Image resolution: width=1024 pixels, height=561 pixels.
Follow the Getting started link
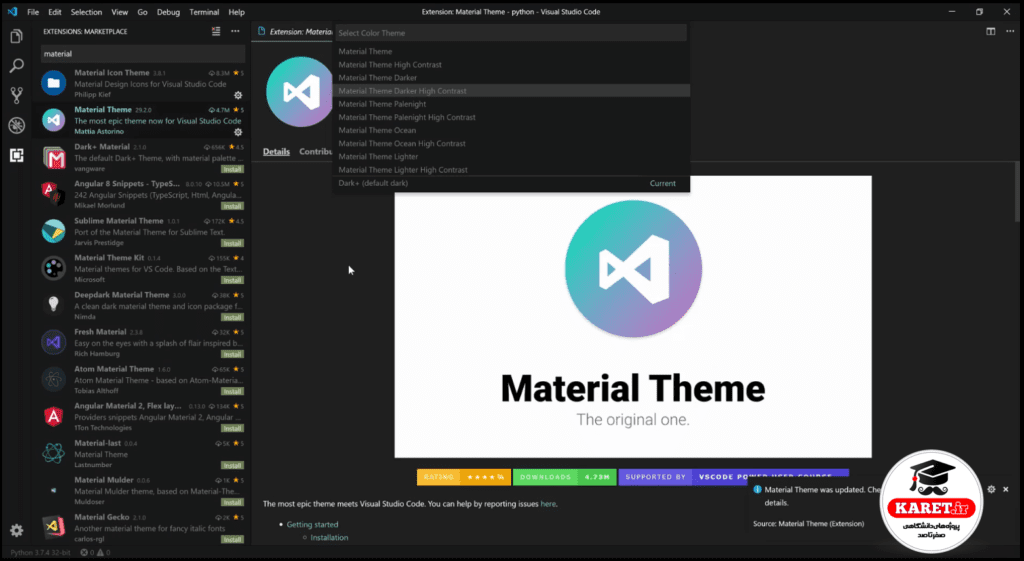click(x=312, y=524)
